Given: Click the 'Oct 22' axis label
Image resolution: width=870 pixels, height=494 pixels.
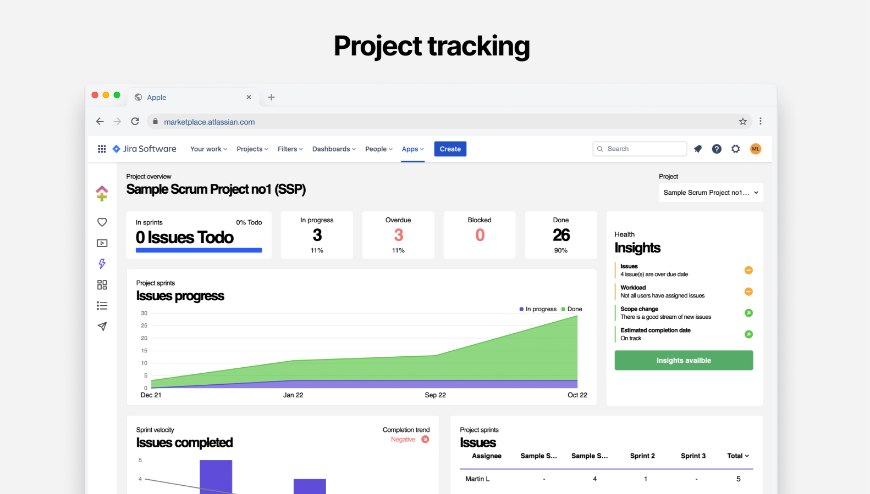Looking at the screenshot, I should (x=577, y=395).
